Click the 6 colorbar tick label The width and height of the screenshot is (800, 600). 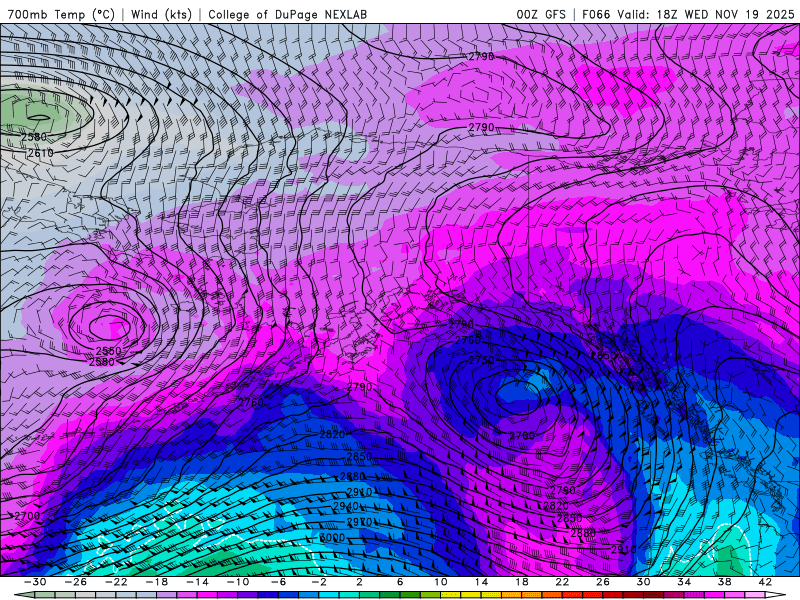pyautogui.click(x=400, y=582)
